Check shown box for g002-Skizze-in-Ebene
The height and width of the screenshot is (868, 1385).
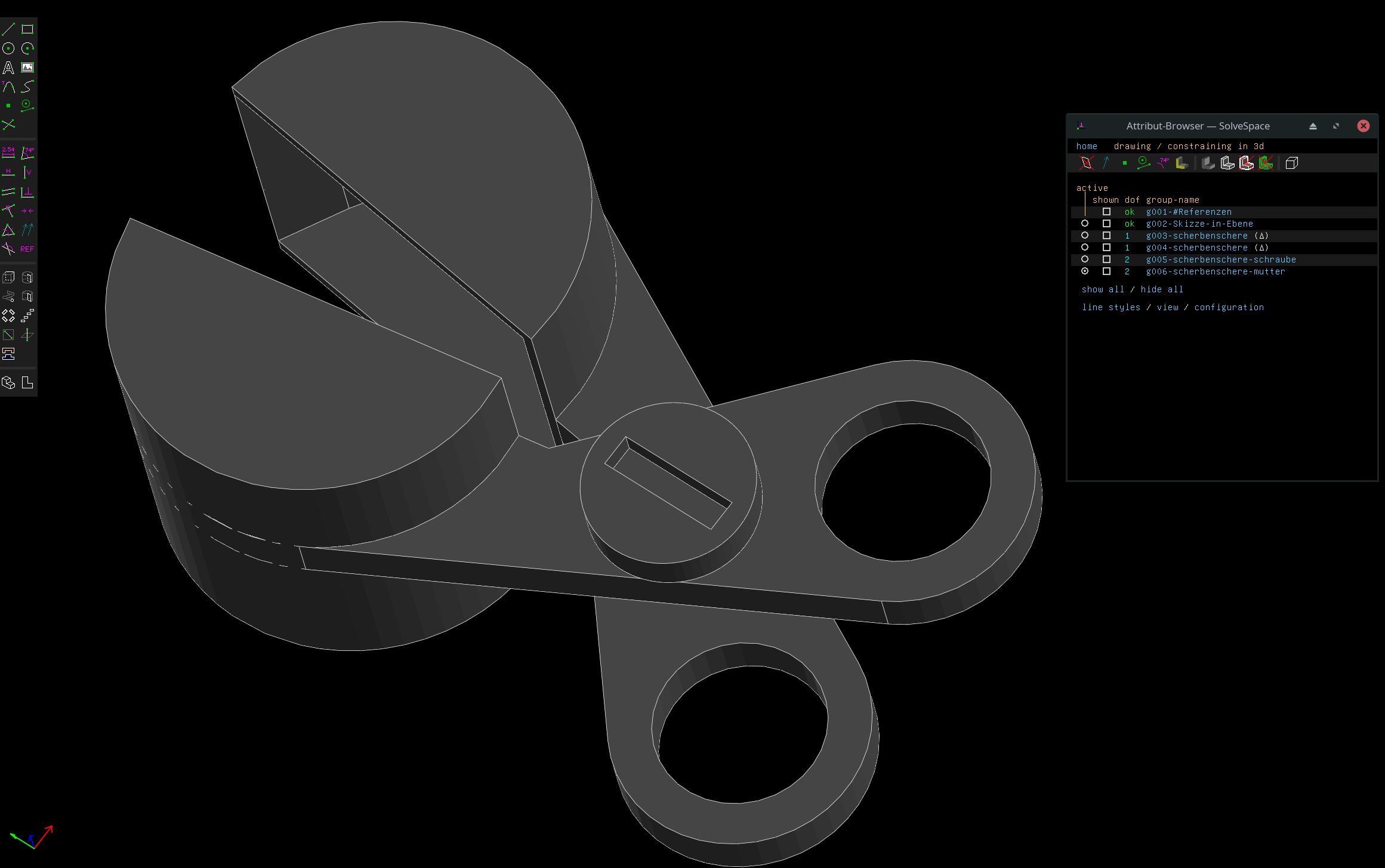1106,224
